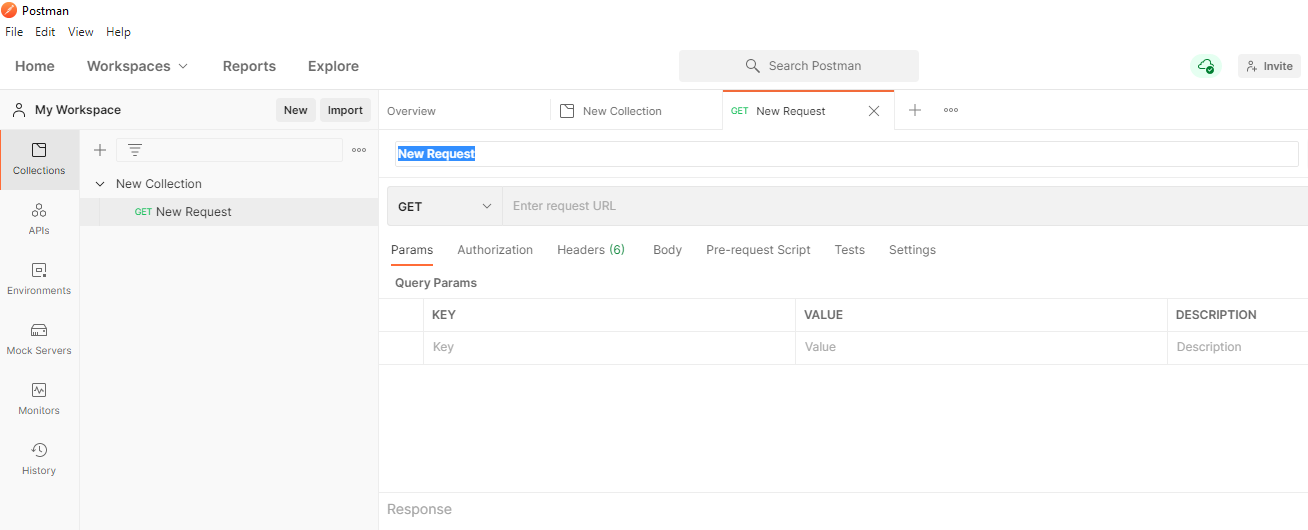Expand the Workspaces dropdown menu

point(137,66)
